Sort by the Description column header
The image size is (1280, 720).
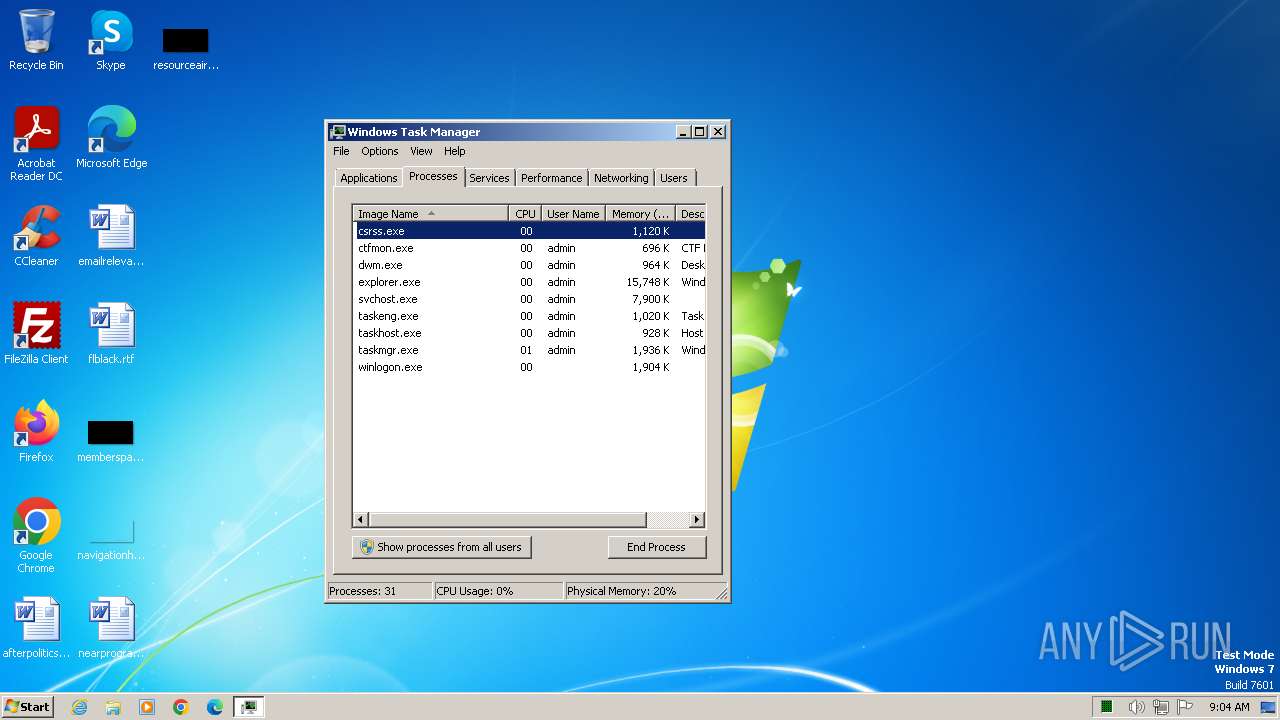(691, 214)
